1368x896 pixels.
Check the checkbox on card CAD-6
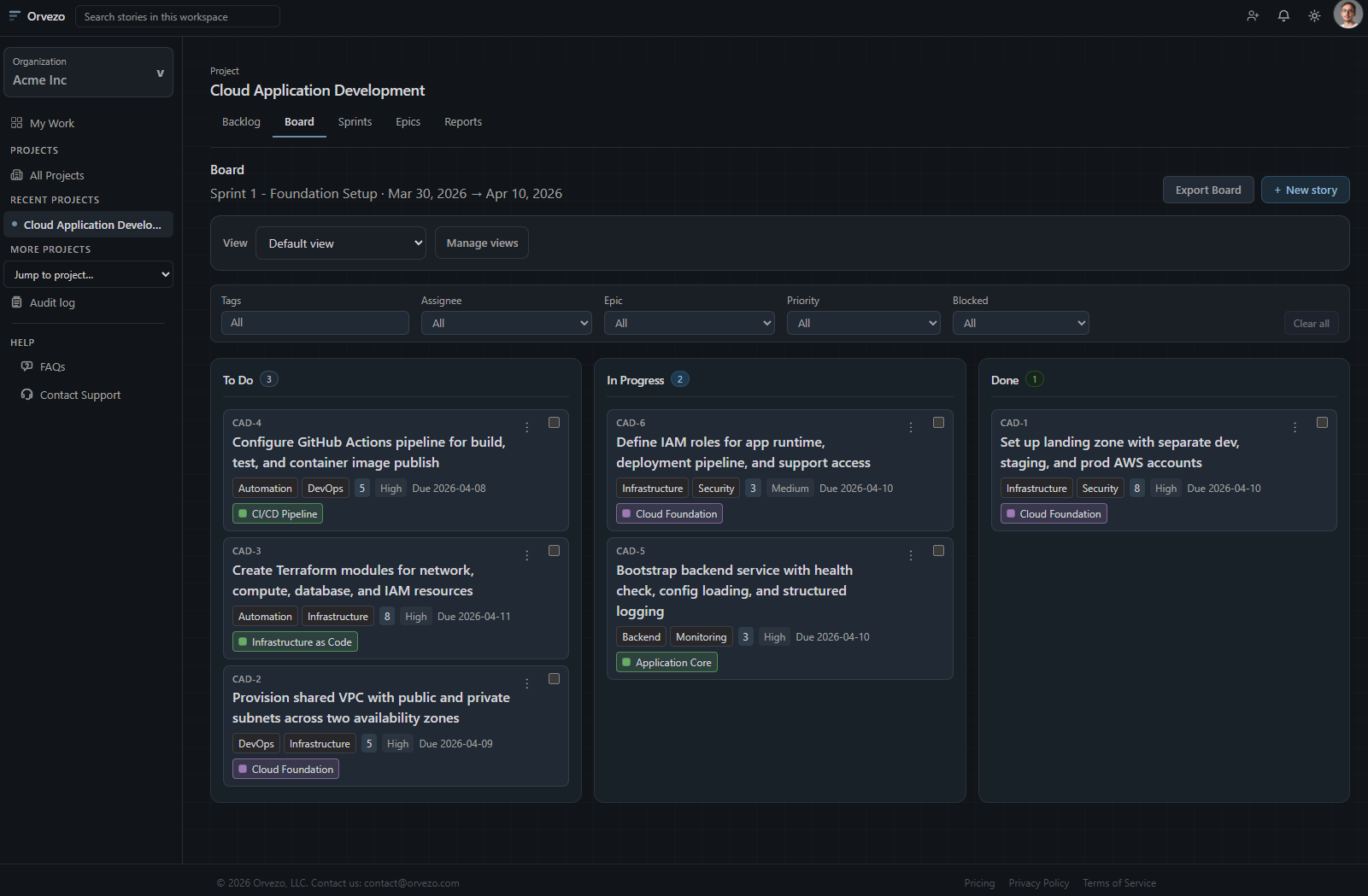[x=937, y=422]
